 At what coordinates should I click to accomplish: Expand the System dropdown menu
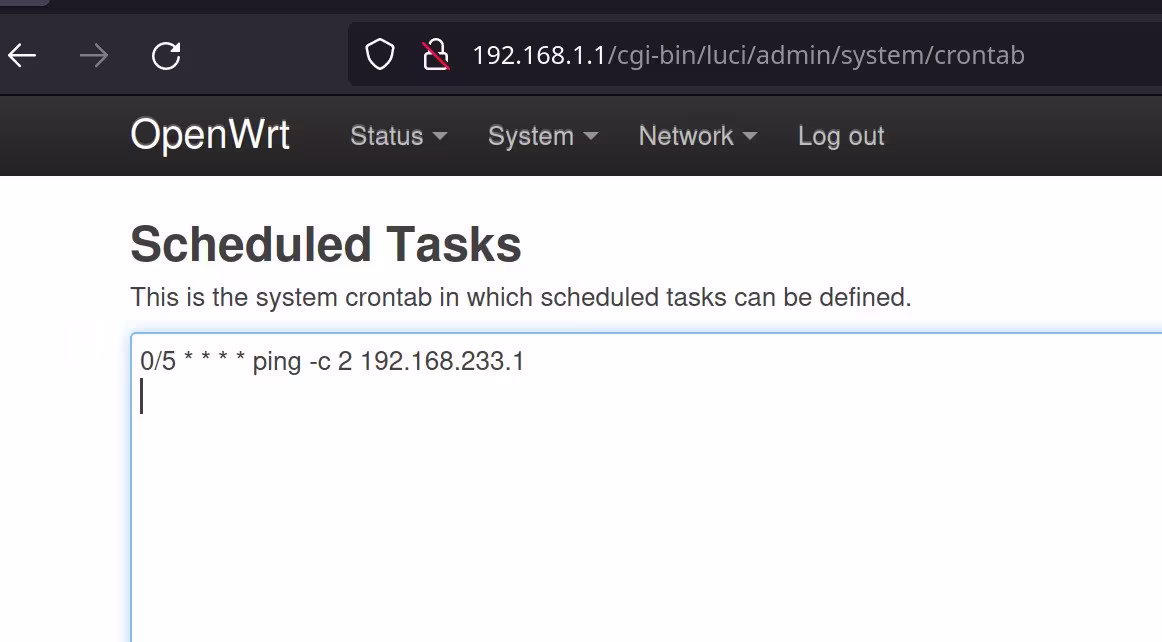[x=542, y=136]
